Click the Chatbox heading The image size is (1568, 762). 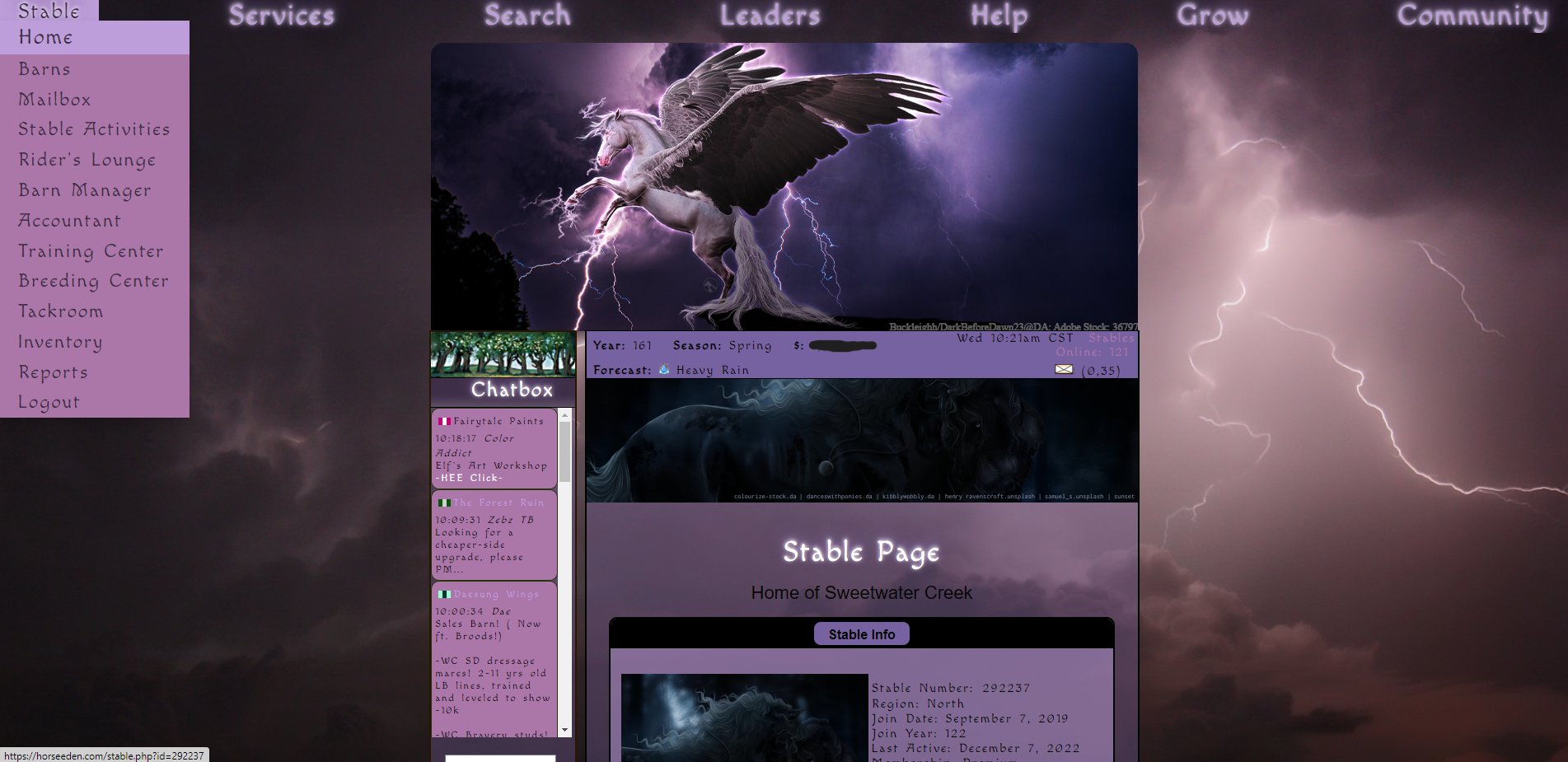pyautogui.click(x=512, y=390)
